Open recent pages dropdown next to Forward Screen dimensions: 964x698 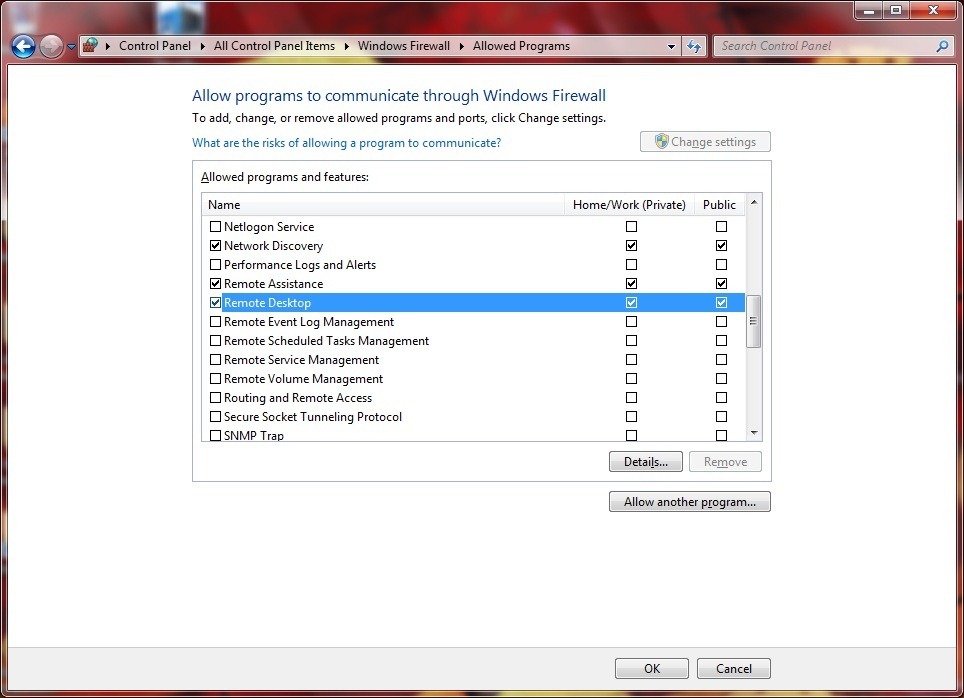(x=71, y=47)
